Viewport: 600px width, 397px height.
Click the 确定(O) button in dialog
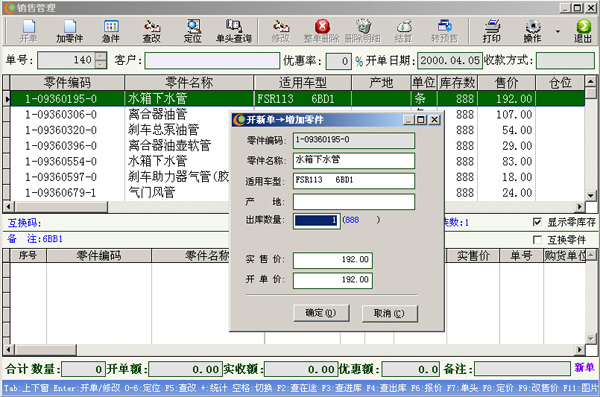click(321, 313)
